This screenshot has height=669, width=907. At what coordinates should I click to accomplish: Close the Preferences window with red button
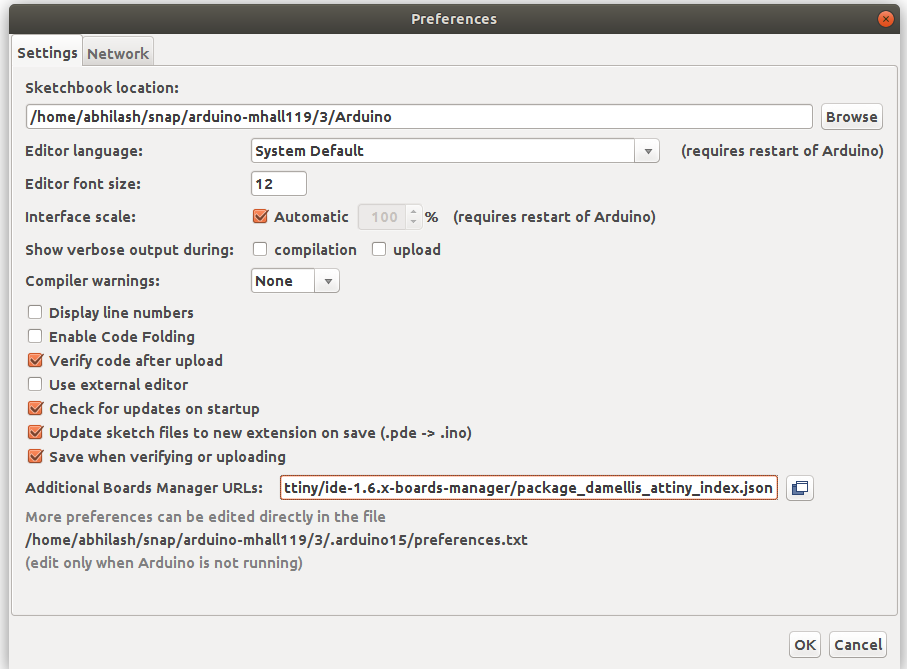pos(885,19)
